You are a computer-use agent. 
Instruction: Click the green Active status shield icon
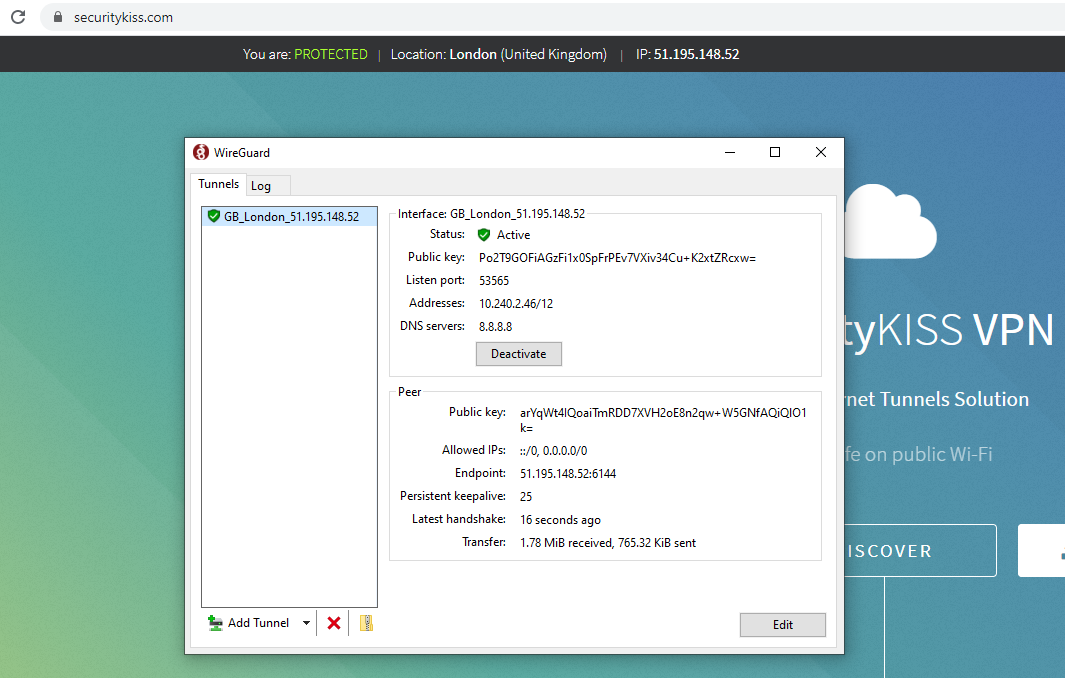(x=484, y=234)
